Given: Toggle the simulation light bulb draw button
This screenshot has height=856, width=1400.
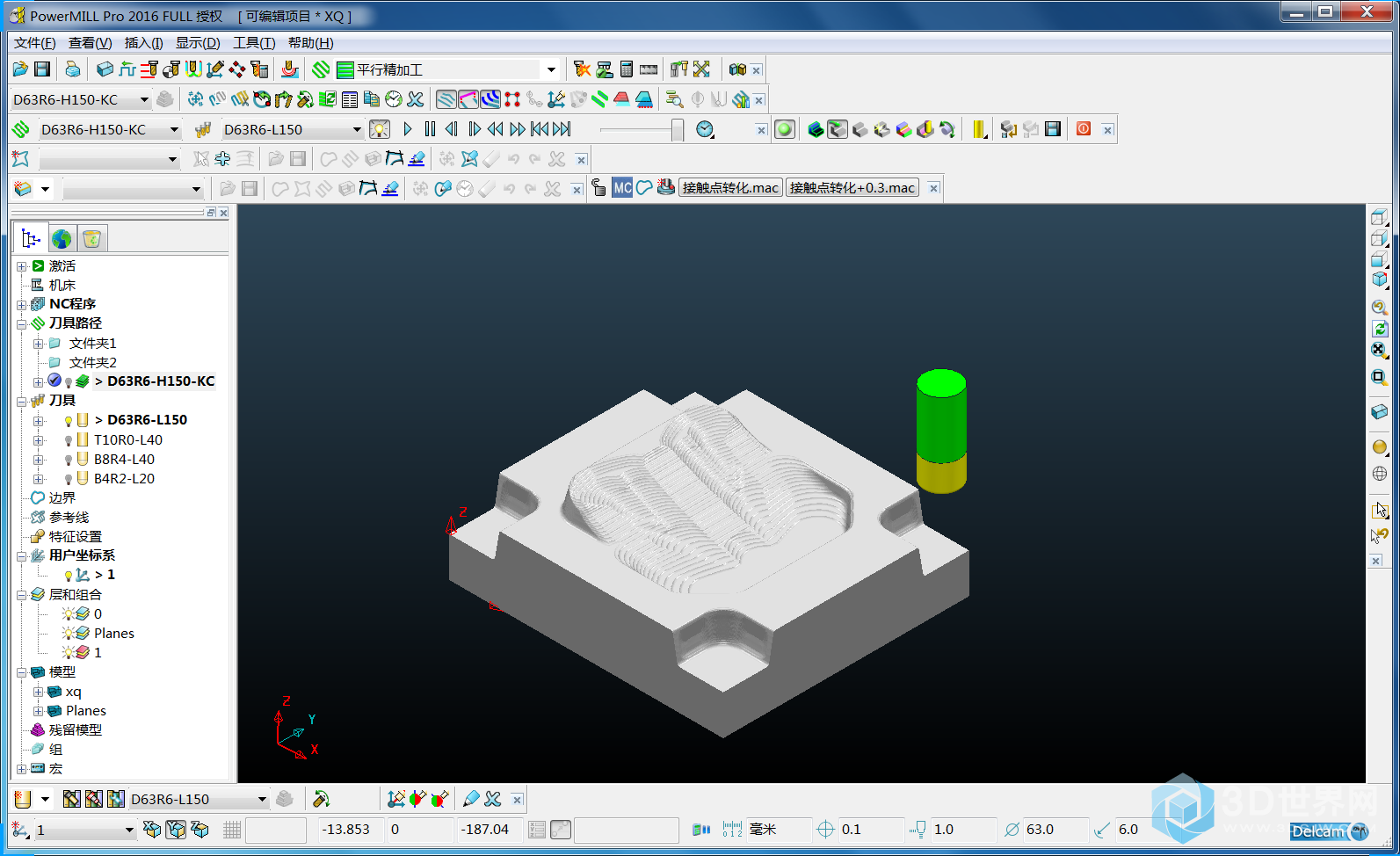Looking at the screenshot, I should [x=380, y=129].
